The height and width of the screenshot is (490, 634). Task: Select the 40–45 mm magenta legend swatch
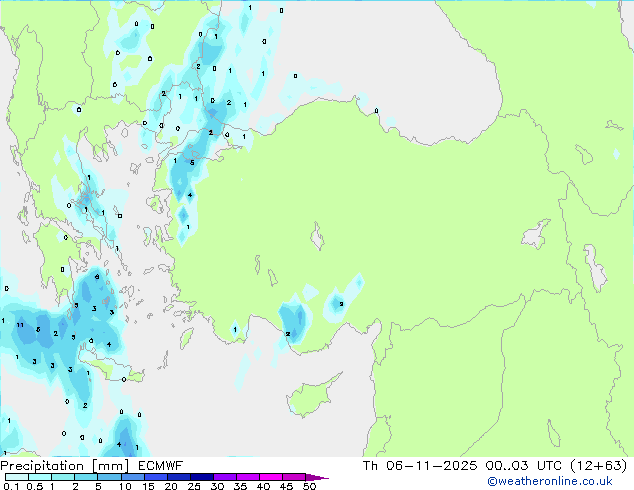271,477
